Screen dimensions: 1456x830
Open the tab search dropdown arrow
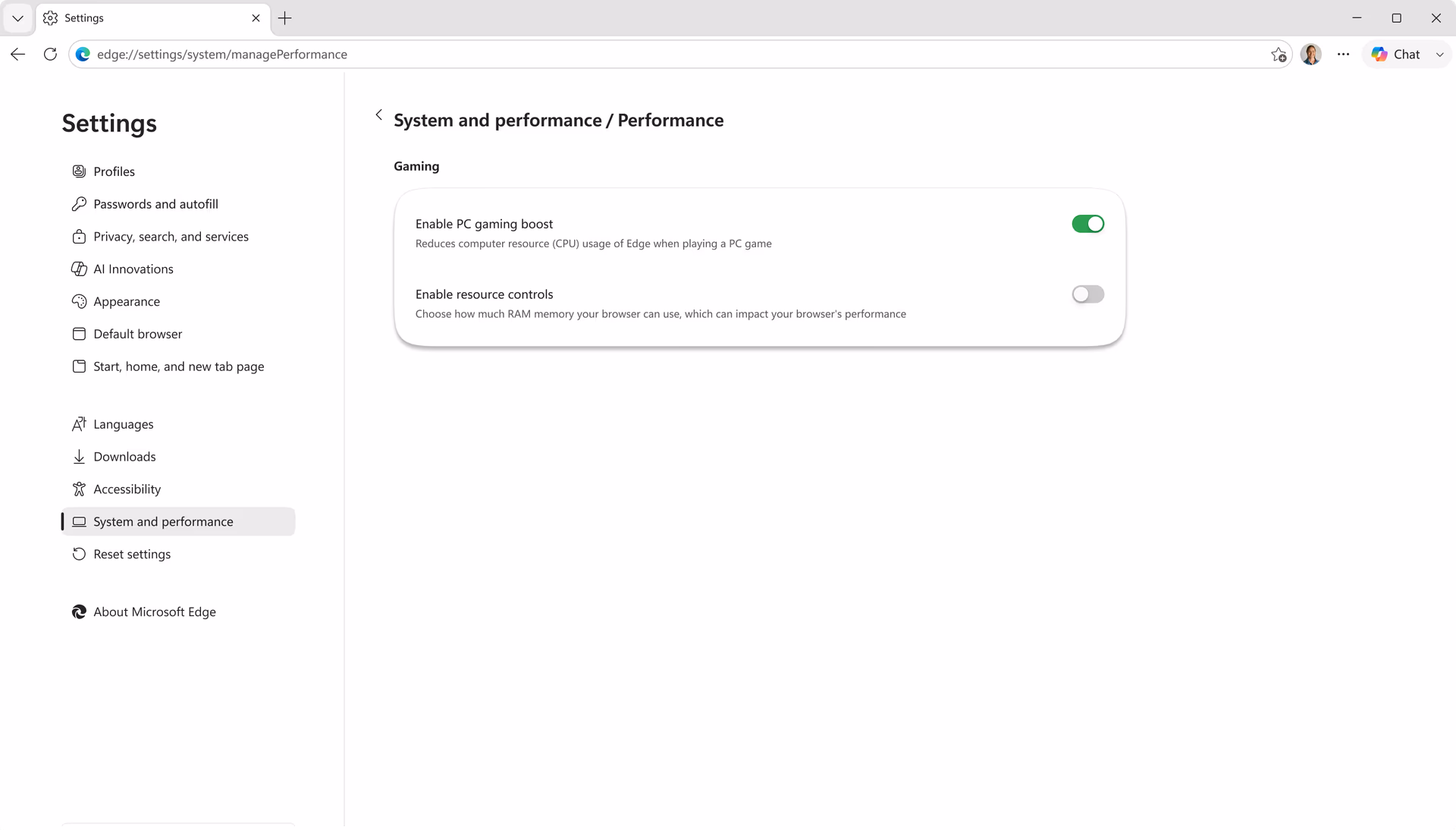pyautogui.click(x=17, y=18)
